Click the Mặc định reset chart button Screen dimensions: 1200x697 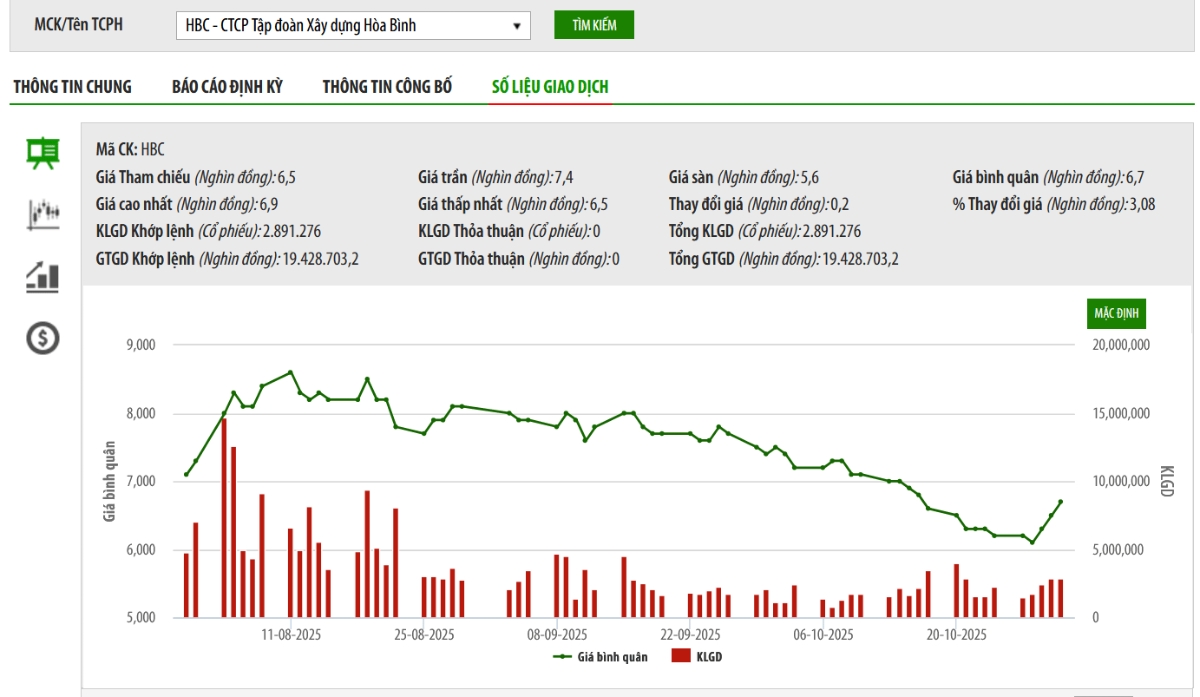coord(1117,314)
